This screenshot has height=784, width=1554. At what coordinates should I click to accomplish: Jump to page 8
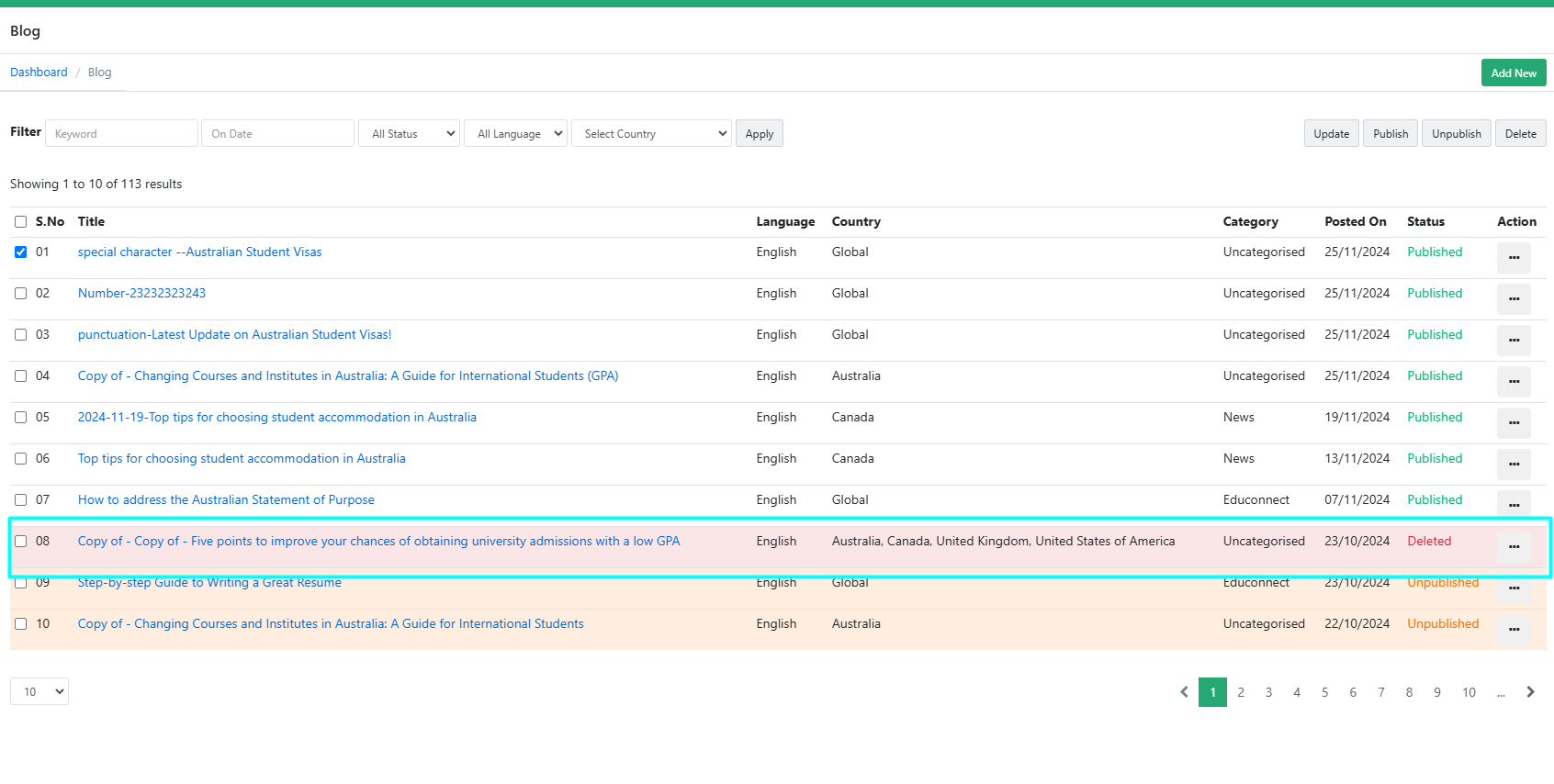click(1409, 692)
